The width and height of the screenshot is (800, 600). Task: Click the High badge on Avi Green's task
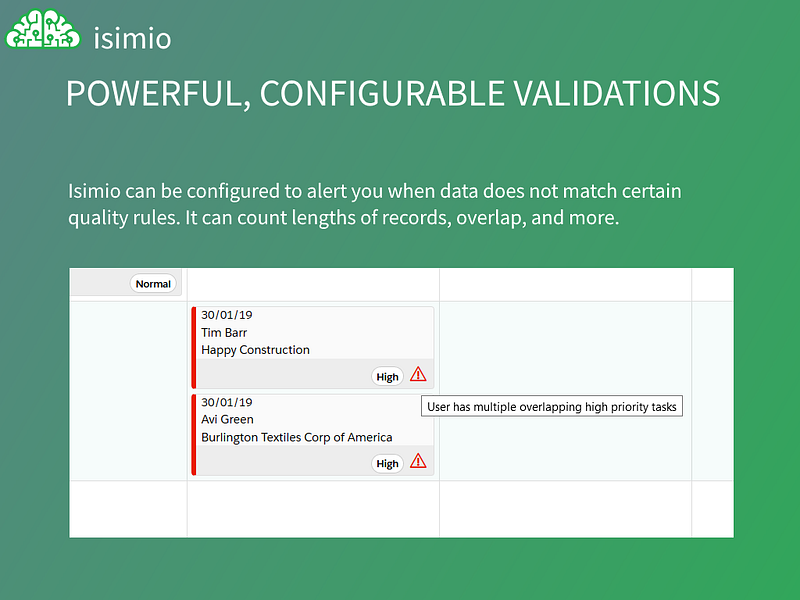click(387, 464)
